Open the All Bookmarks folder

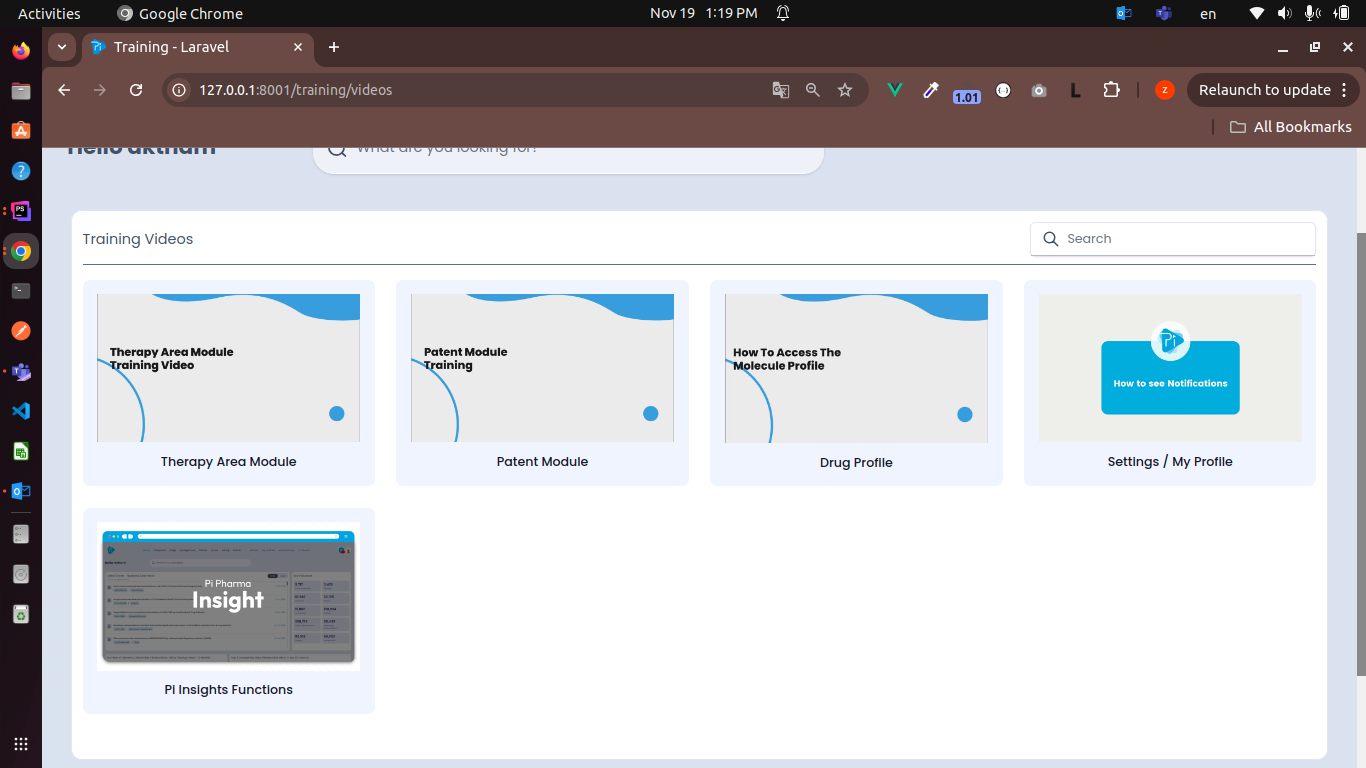click(x=1290, y=127)
